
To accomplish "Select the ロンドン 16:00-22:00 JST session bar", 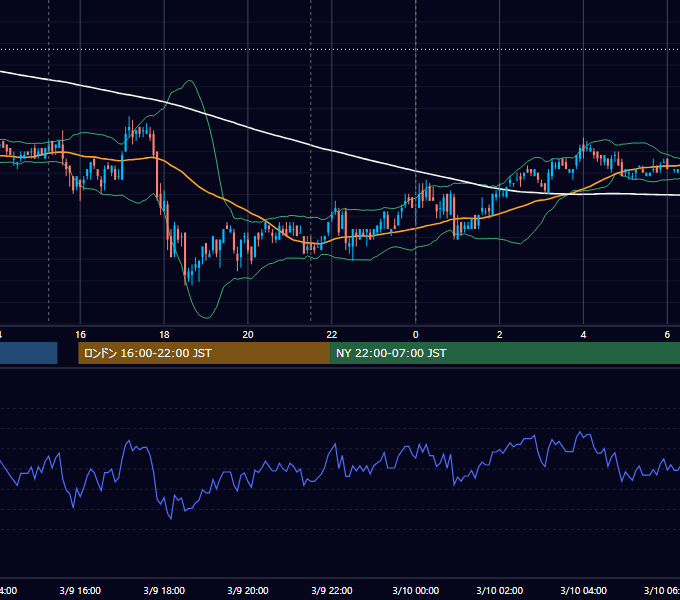I will [204, 353].
